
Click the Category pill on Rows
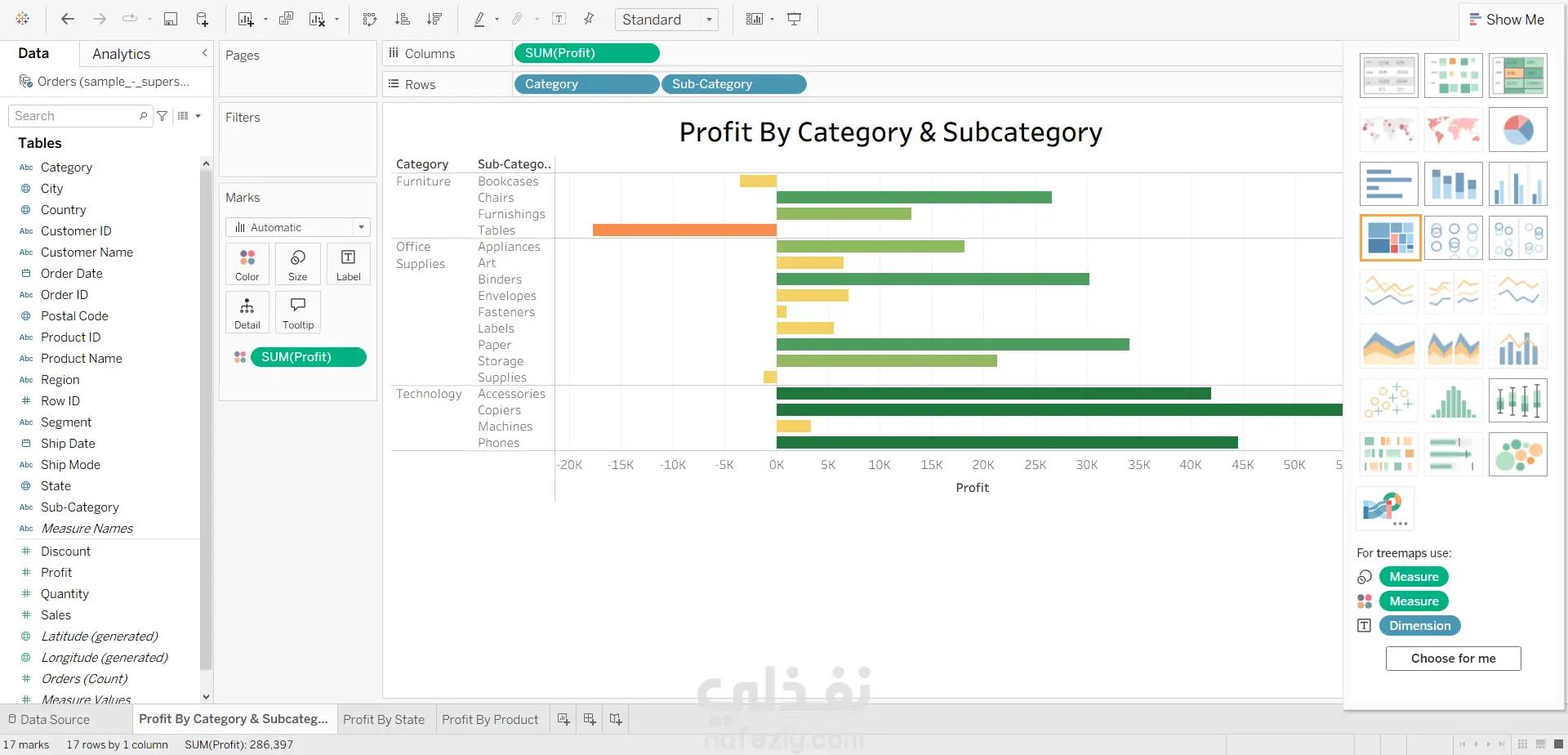(x=586, y=84)
